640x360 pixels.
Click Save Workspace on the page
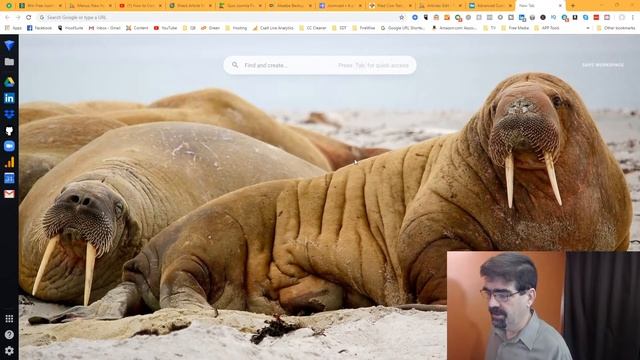[602, 65]
